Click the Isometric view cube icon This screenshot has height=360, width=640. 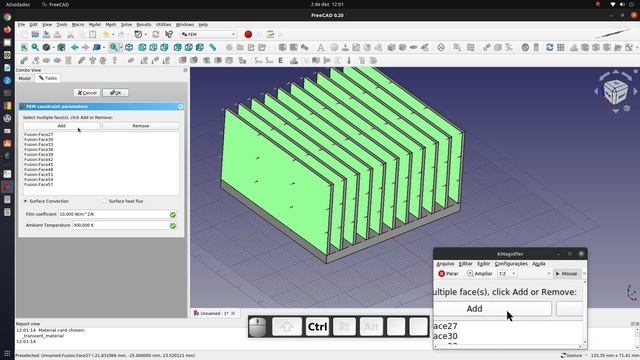point(129,47)
